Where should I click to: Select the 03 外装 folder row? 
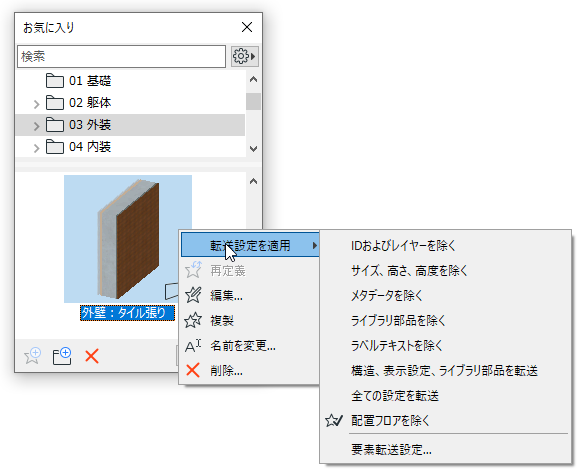pos(130,125)
